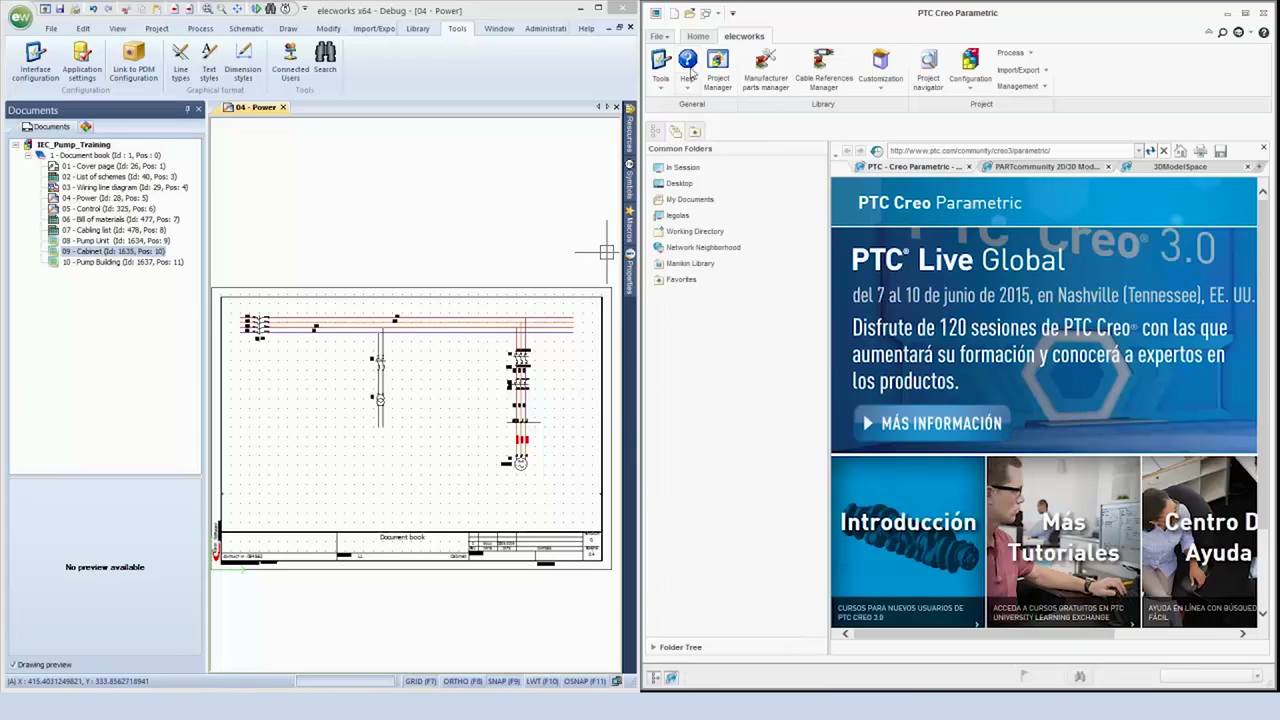The width and height of the screenshot is (1280, 720).
Task: Open the Creo File menu
Action: coord(660,36)
